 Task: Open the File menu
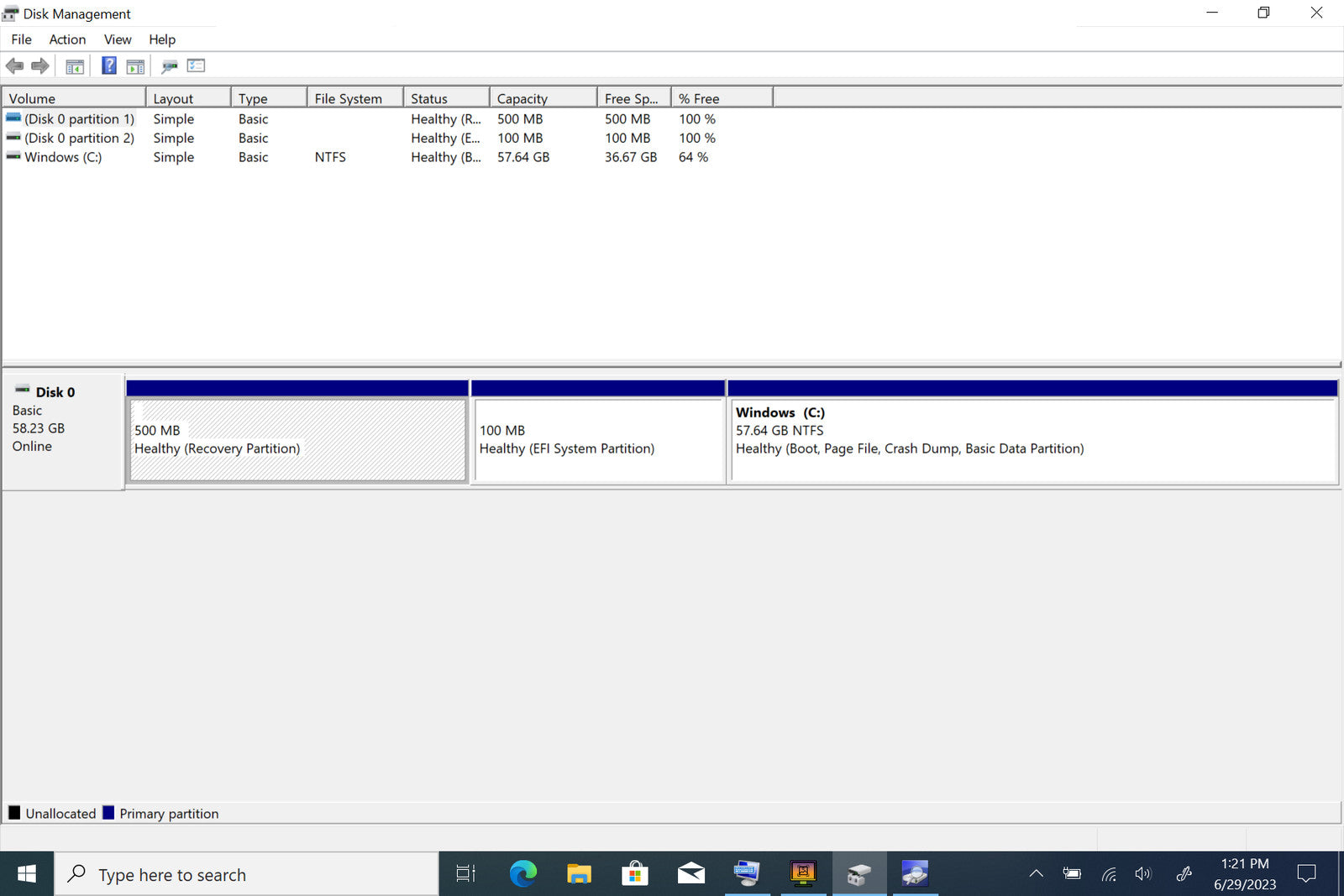pos(21,39)
